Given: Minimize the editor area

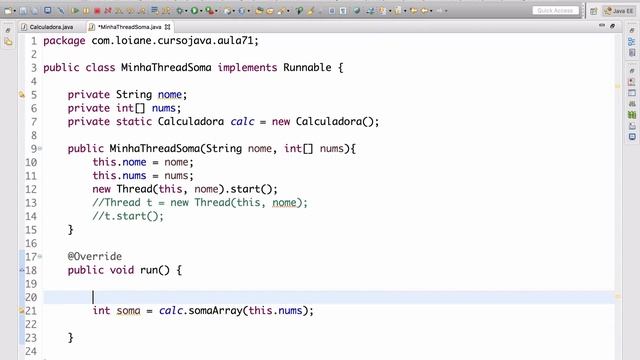Looking at the screenshot, I should [x=602, y=25].
